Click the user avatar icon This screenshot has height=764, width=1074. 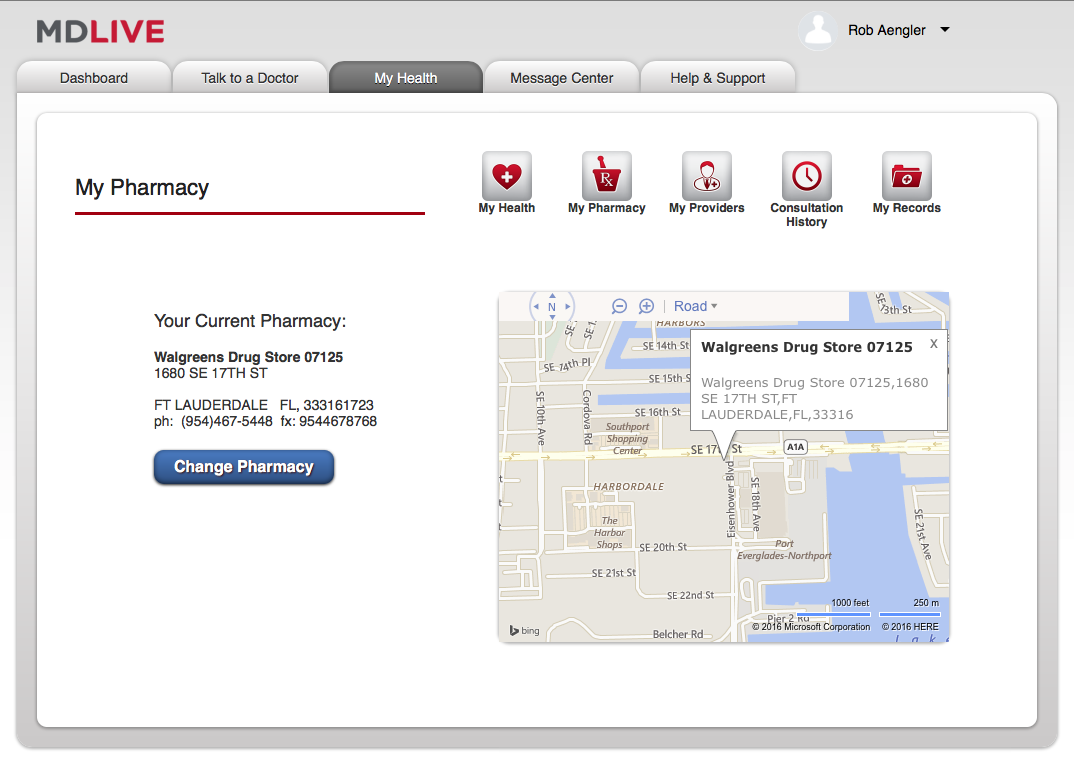click(818, 30)
